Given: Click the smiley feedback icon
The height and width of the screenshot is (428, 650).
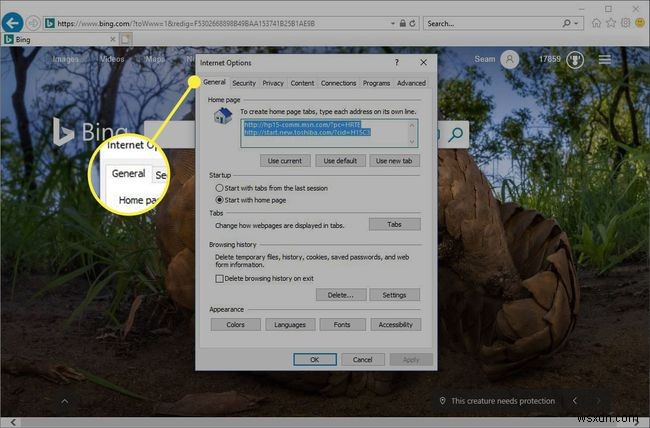Looking at the screenshot, I should 640,23.
